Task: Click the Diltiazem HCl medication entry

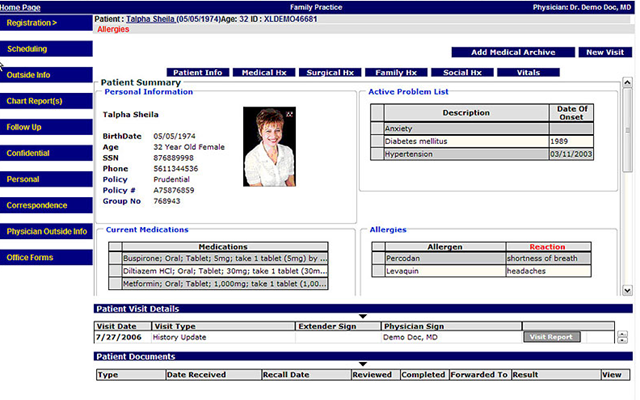Action: [225, 271]
